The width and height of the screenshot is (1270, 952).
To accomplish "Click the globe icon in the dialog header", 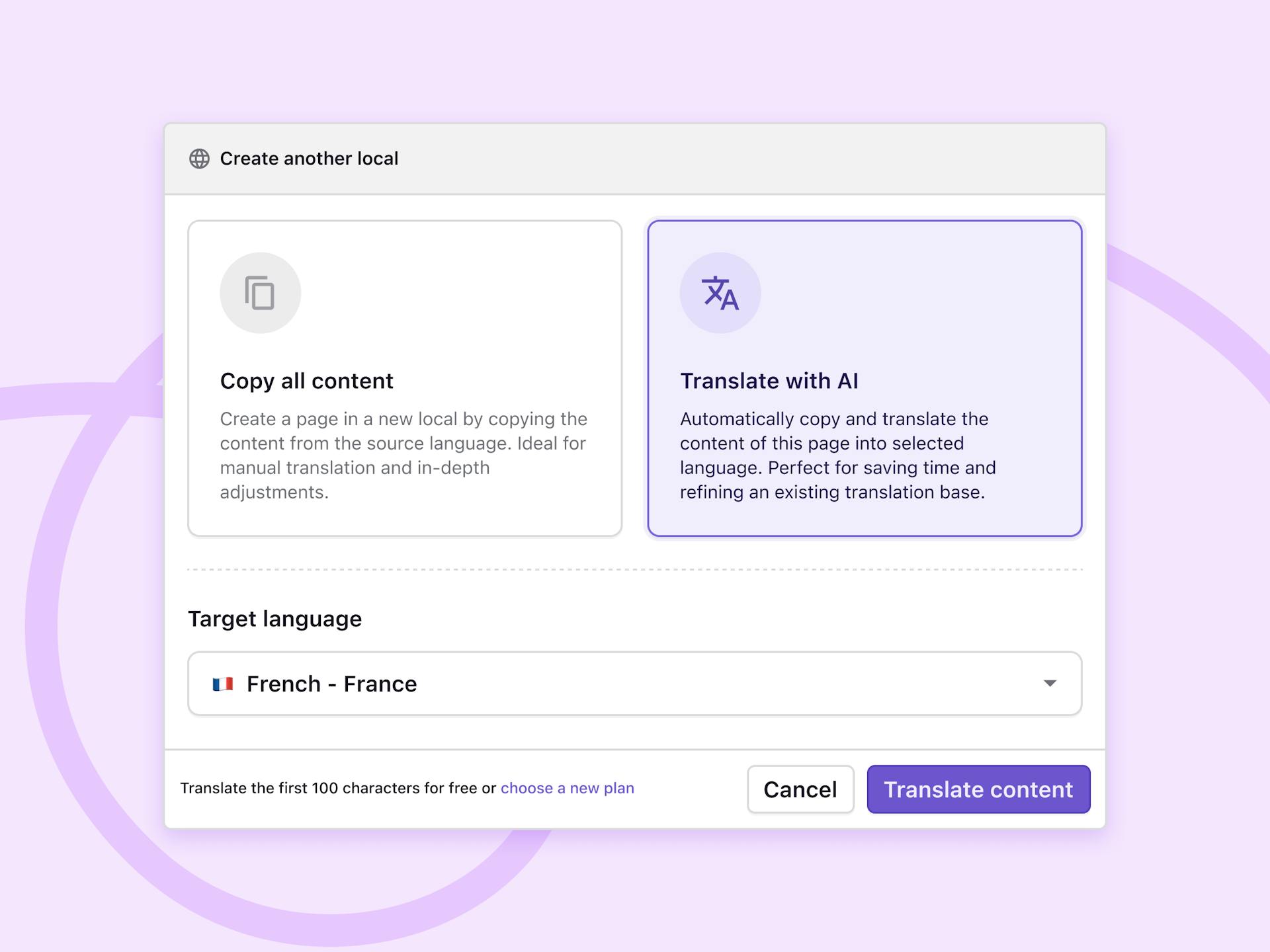I will point(199,159).
